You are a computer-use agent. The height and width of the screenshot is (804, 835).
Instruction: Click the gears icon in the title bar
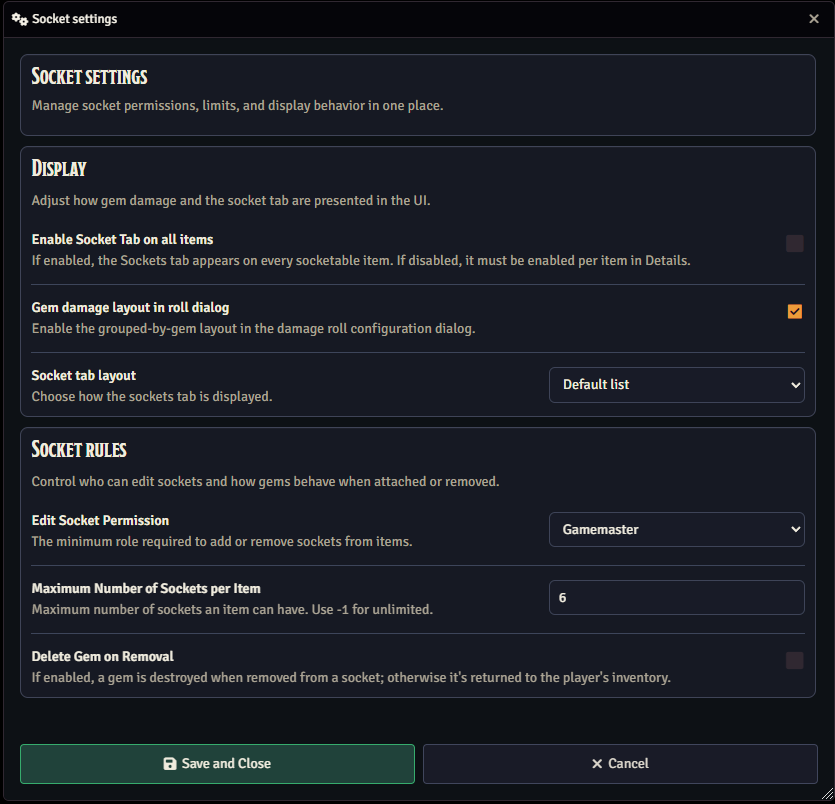[x=19, y=19]
